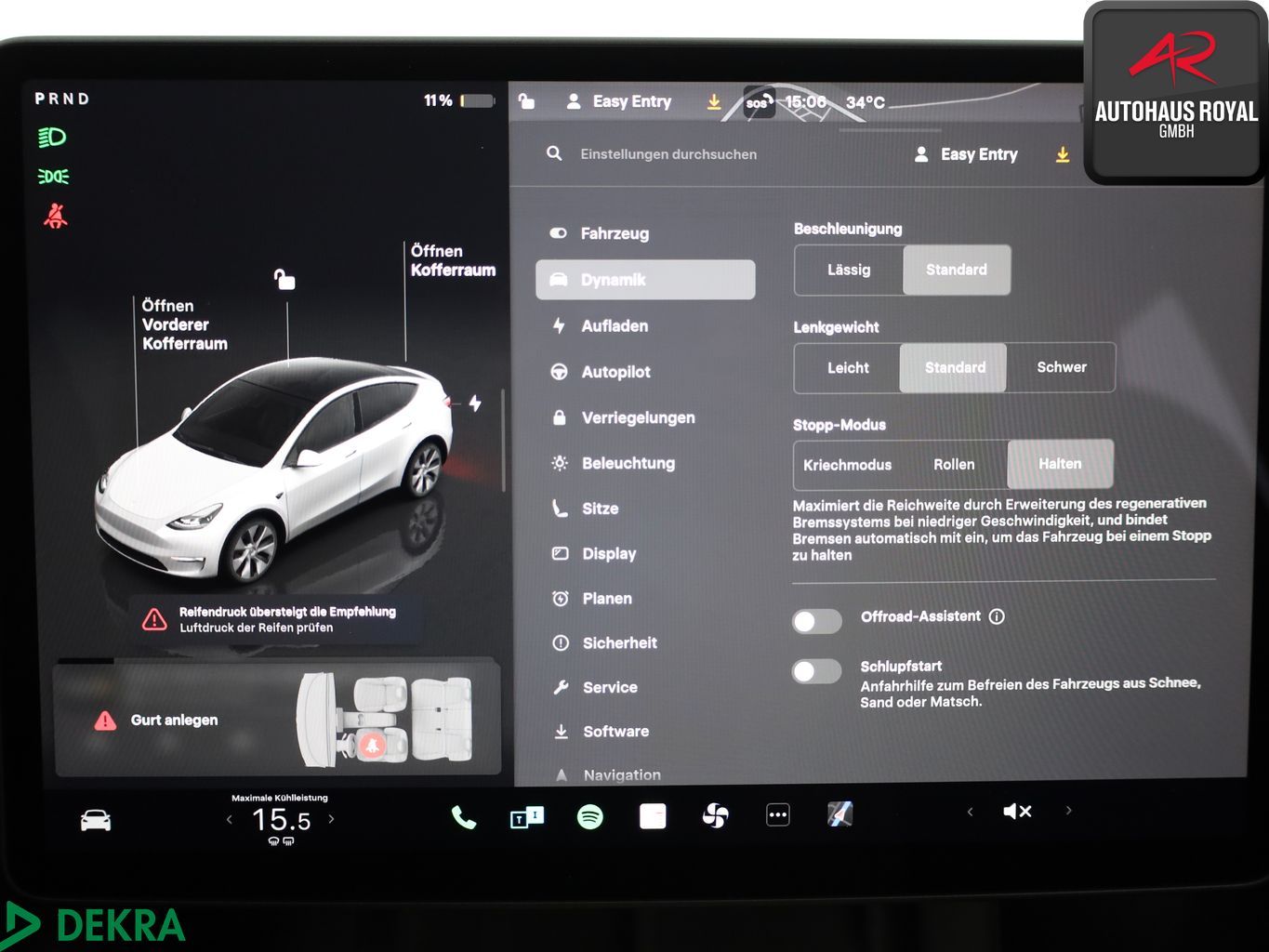This screenshot has width=1269, height=952.
Task: Tap the software download arrow in the status bar
Action: [714, 102]
